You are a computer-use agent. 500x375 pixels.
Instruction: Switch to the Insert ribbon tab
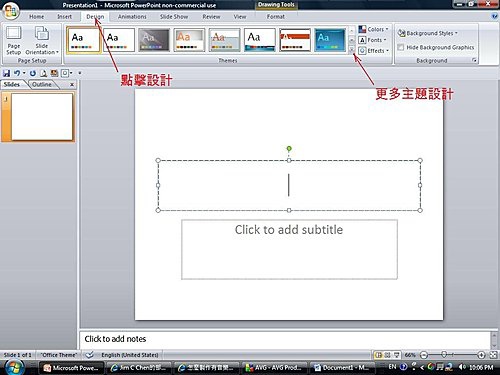click(x=64, y=16)
